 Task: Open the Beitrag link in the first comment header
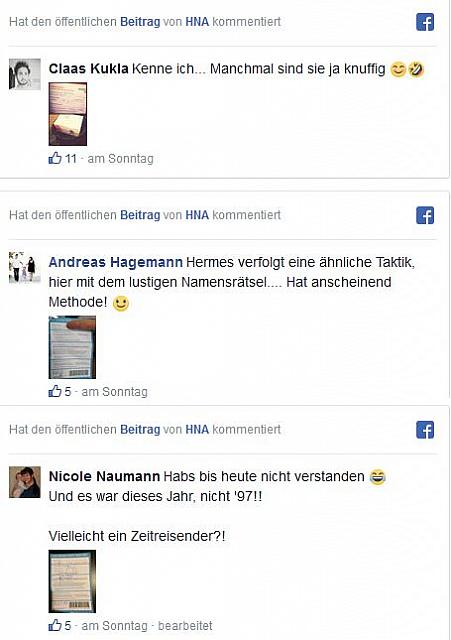pos(140,22)
